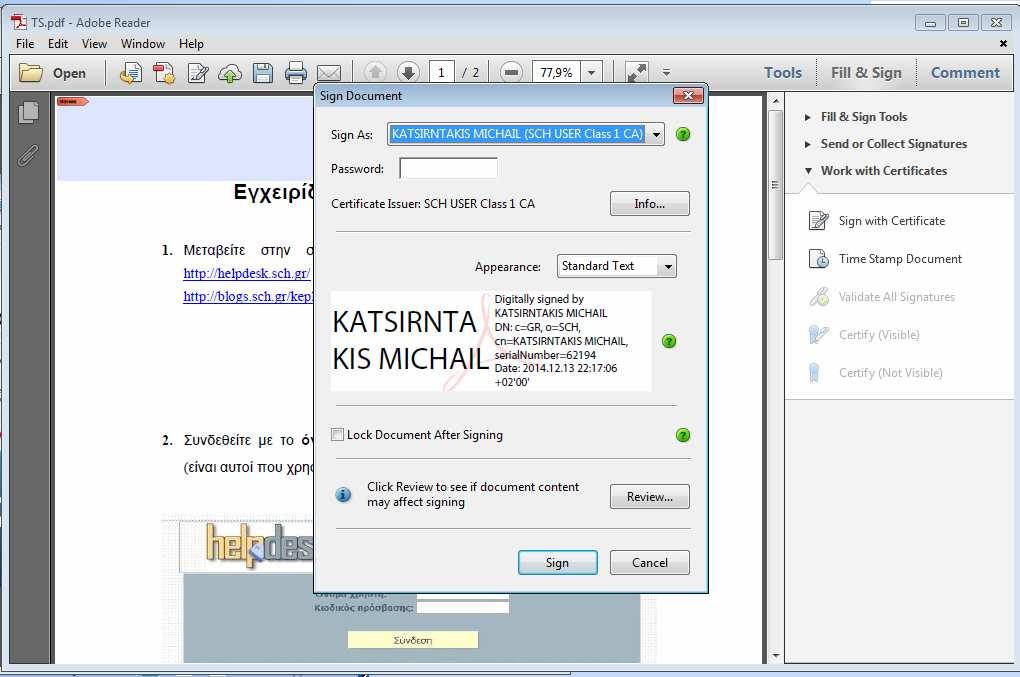Open the blogs.sch.gr hyperlink

pyautogui.click(x=248, y=297)
